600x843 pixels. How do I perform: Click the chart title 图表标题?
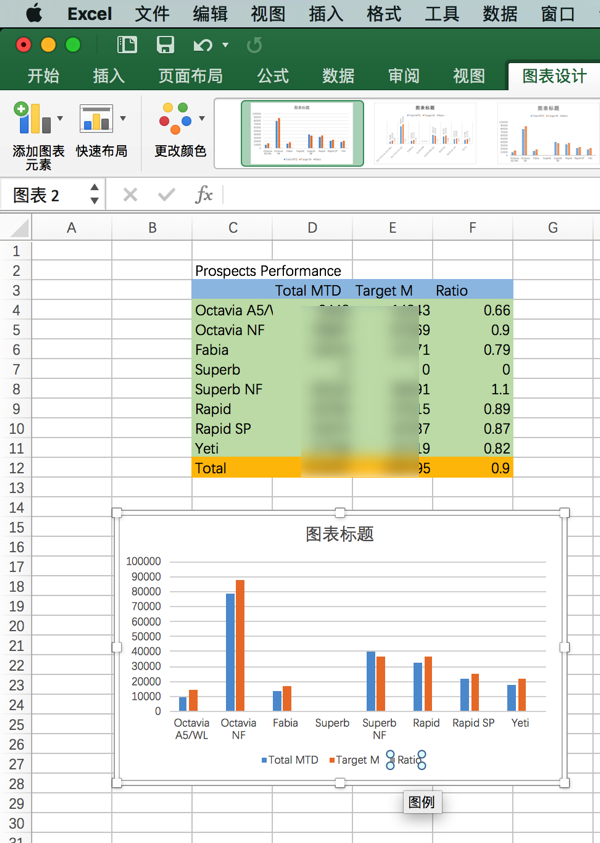(340, 534)
